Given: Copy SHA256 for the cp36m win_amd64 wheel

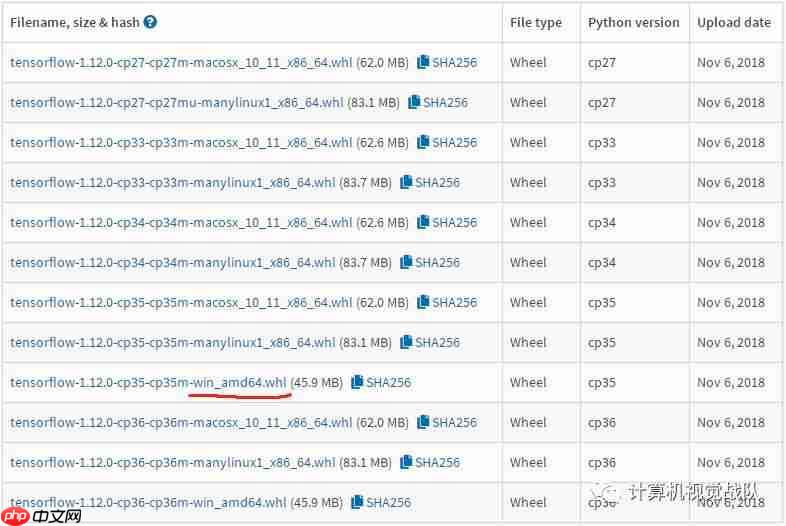Looking at the screenshot, I should [381, 502].
